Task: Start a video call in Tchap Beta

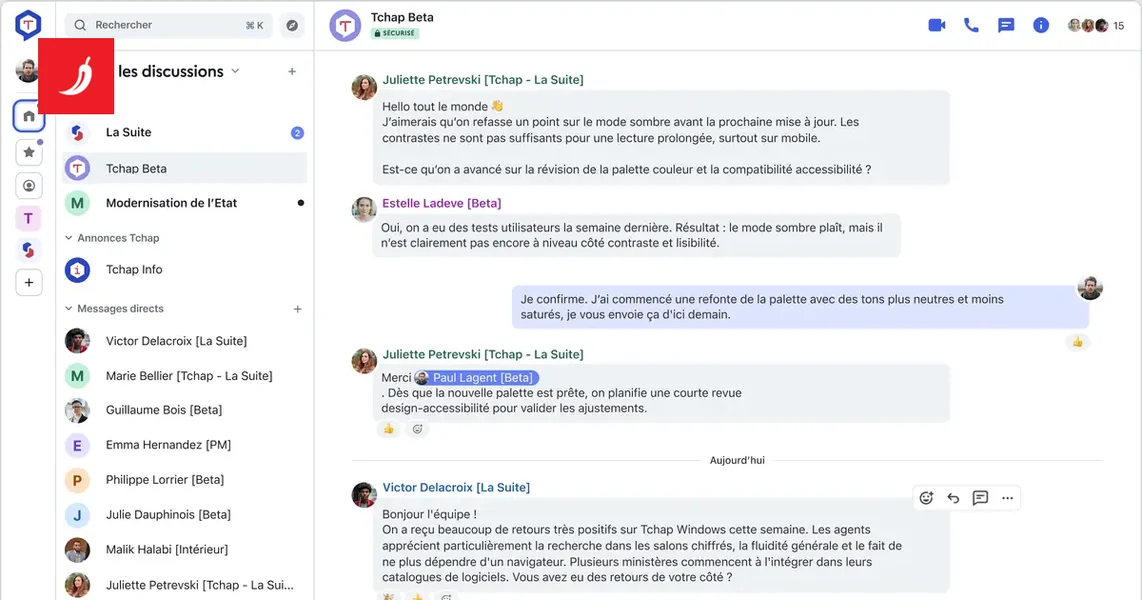Action: [937, 25]
